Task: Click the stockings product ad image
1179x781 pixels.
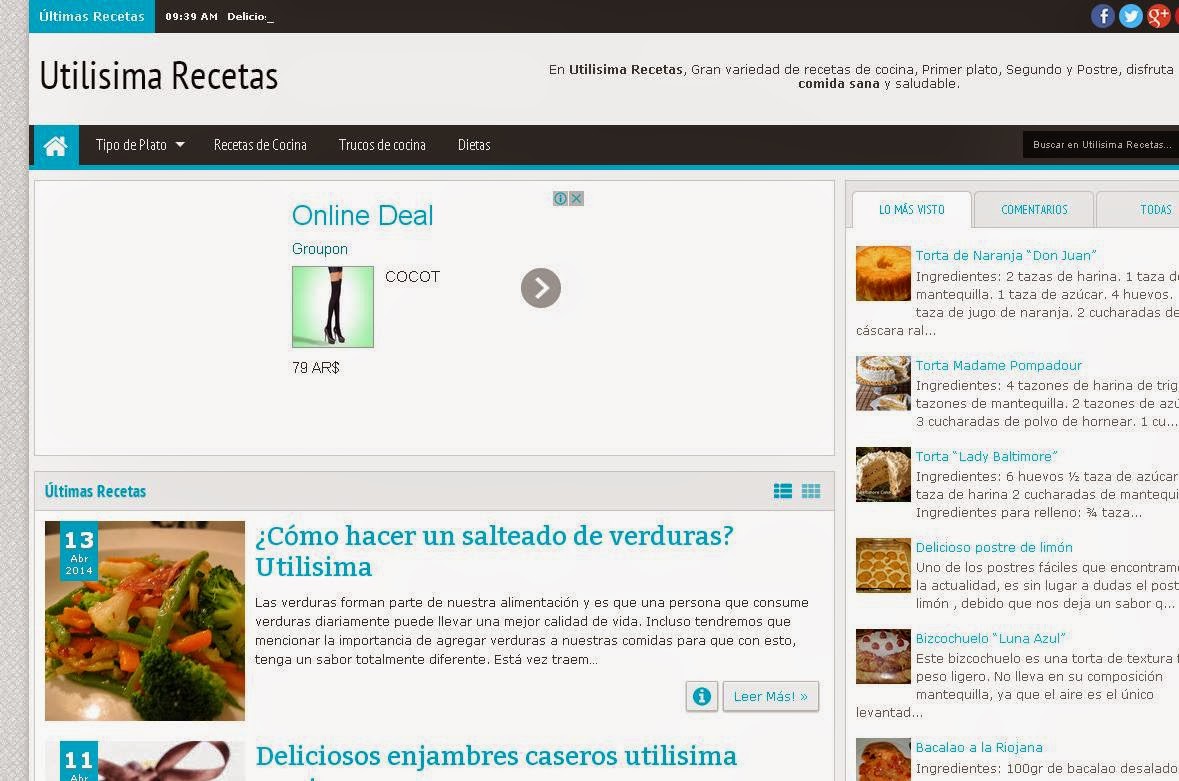Action: [x=332, y=307]
